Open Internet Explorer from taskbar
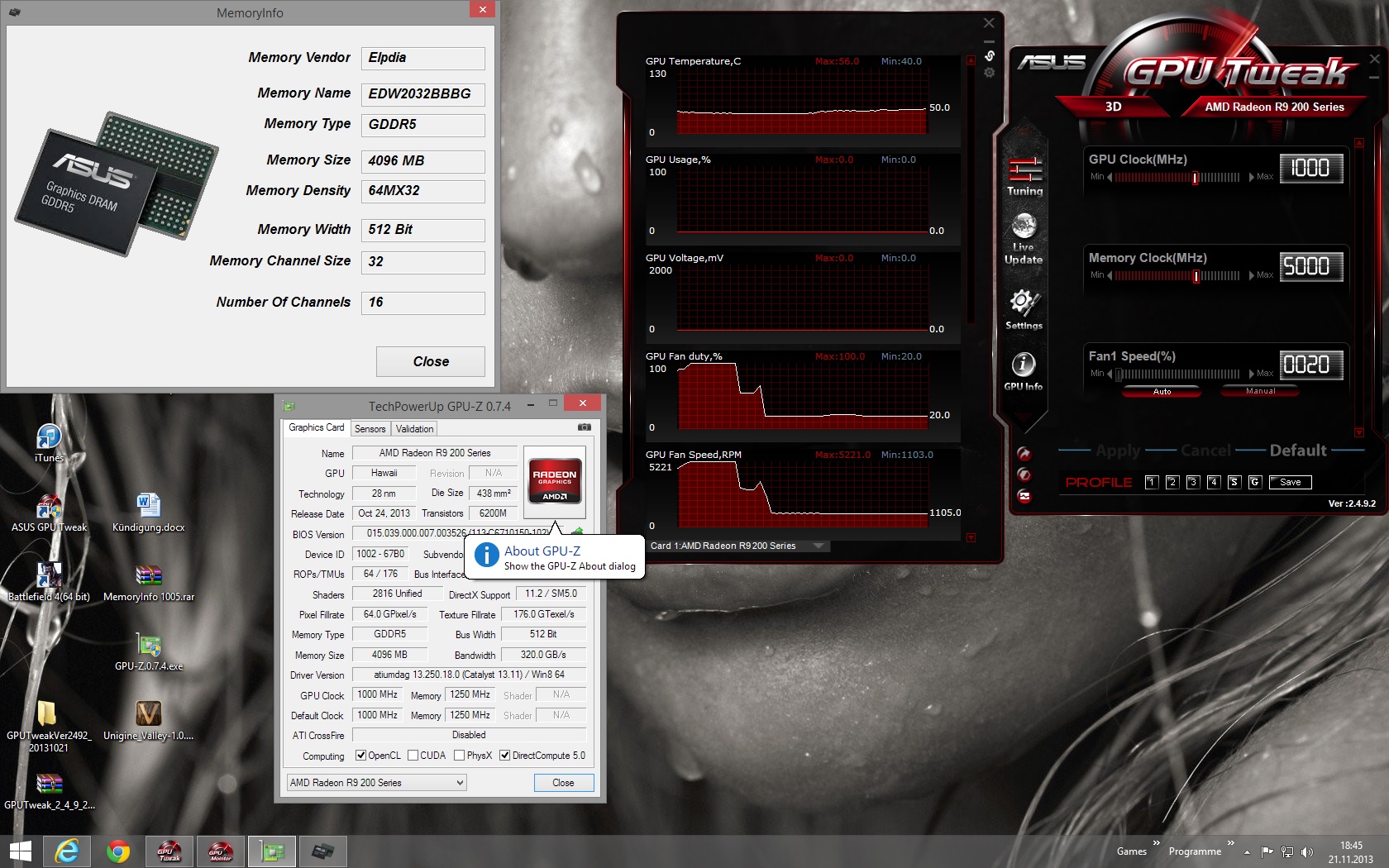 (x=67, y=851)
